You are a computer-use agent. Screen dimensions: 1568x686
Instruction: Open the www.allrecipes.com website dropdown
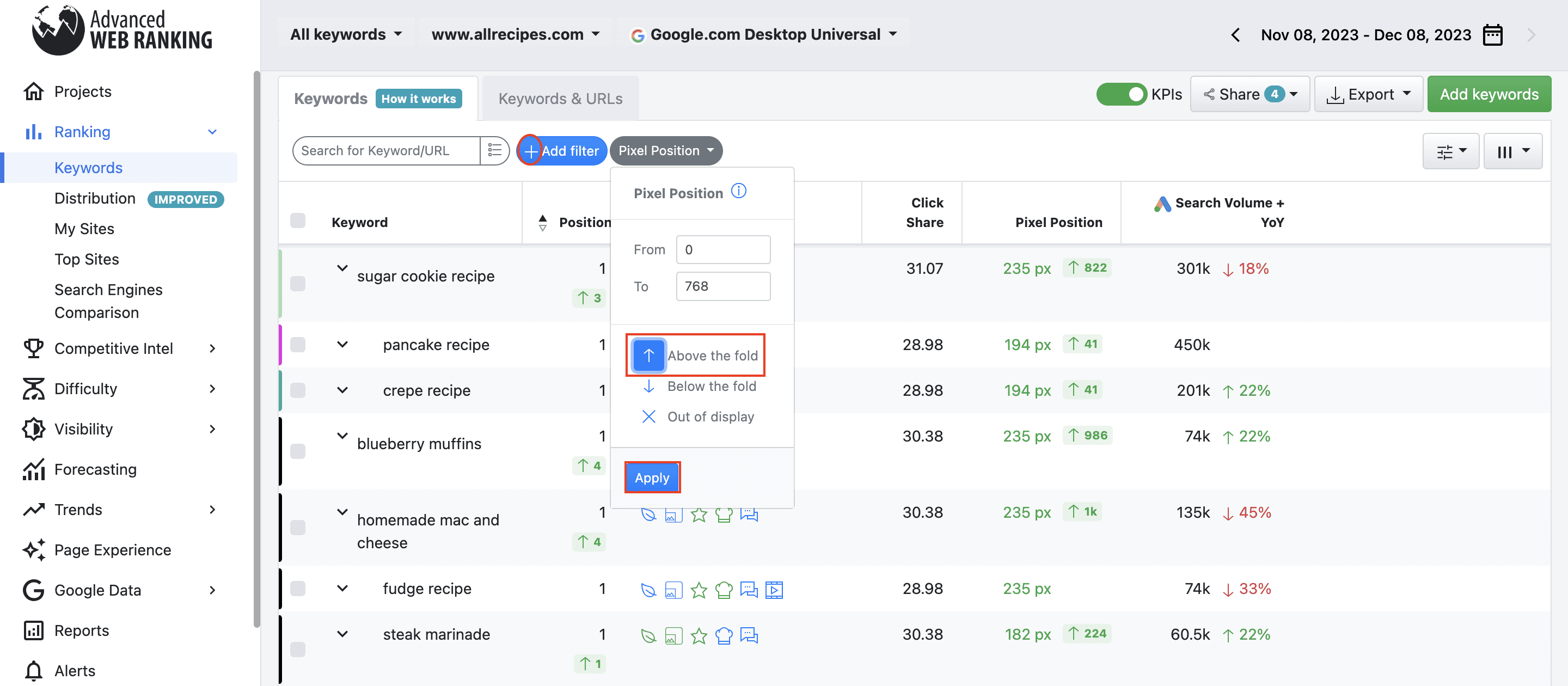pyautogui.click(x=516, y=34)
